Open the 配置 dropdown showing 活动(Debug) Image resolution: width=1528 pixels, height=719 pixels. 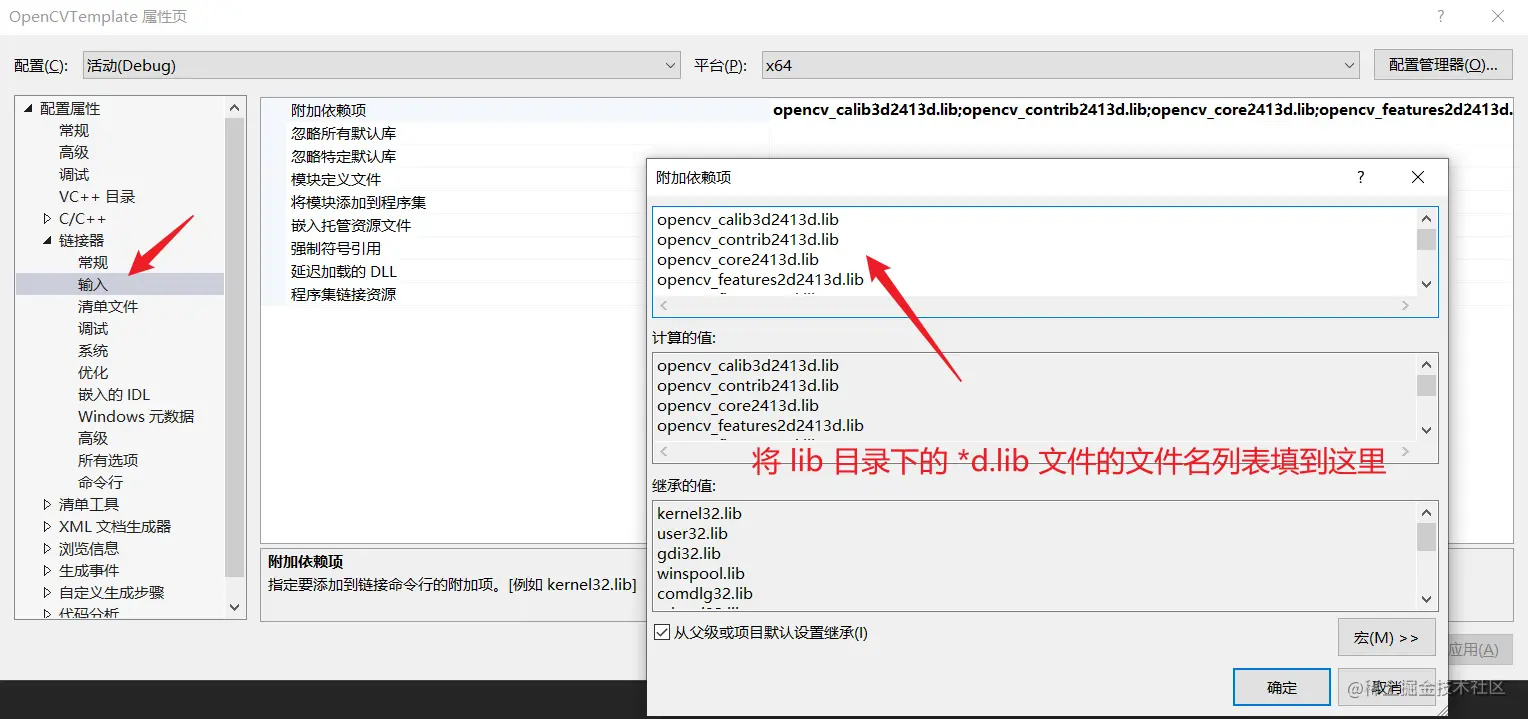tap(382, 65)
